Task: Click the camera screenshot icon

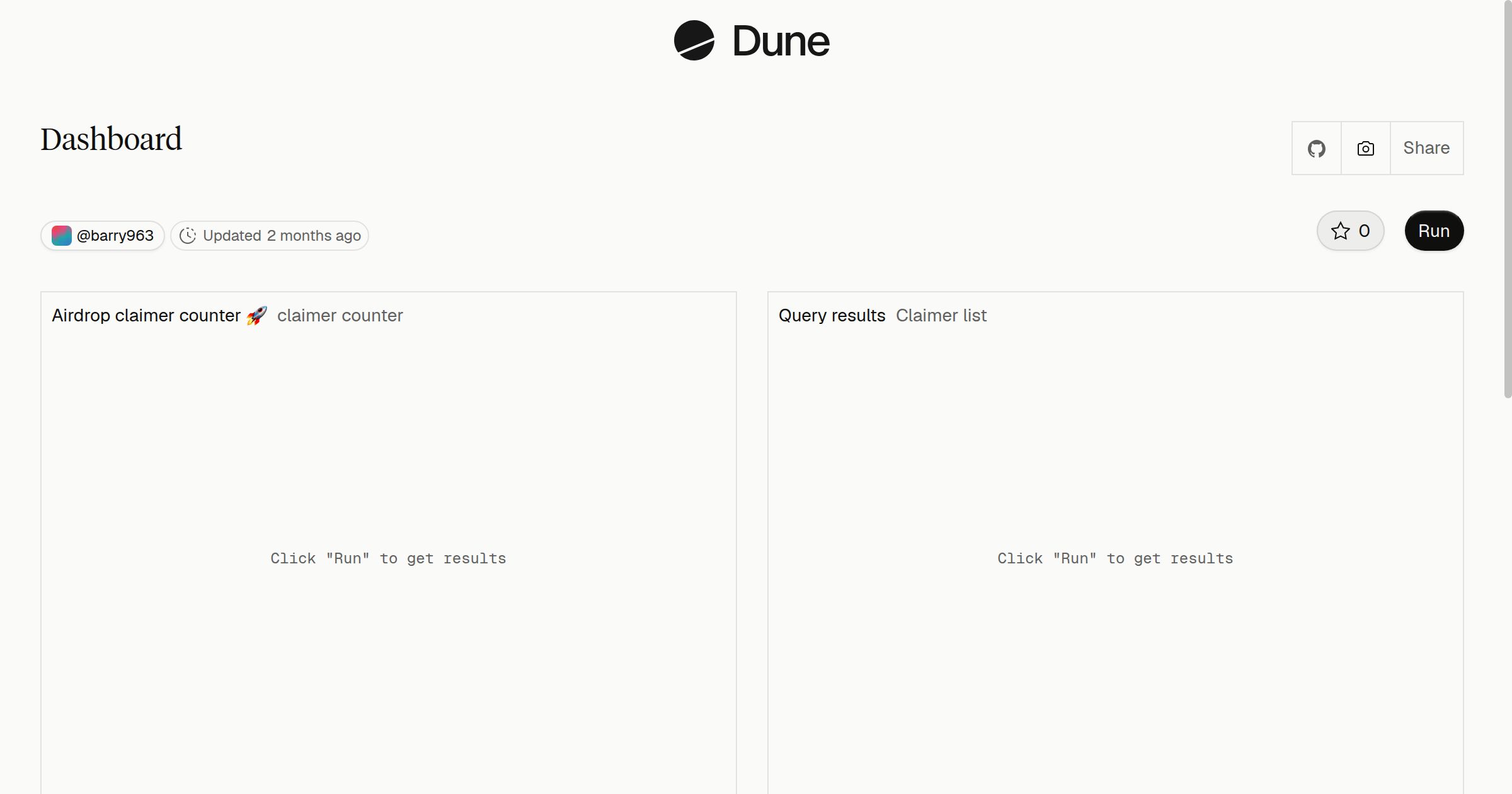Action: pos(1365,148)
